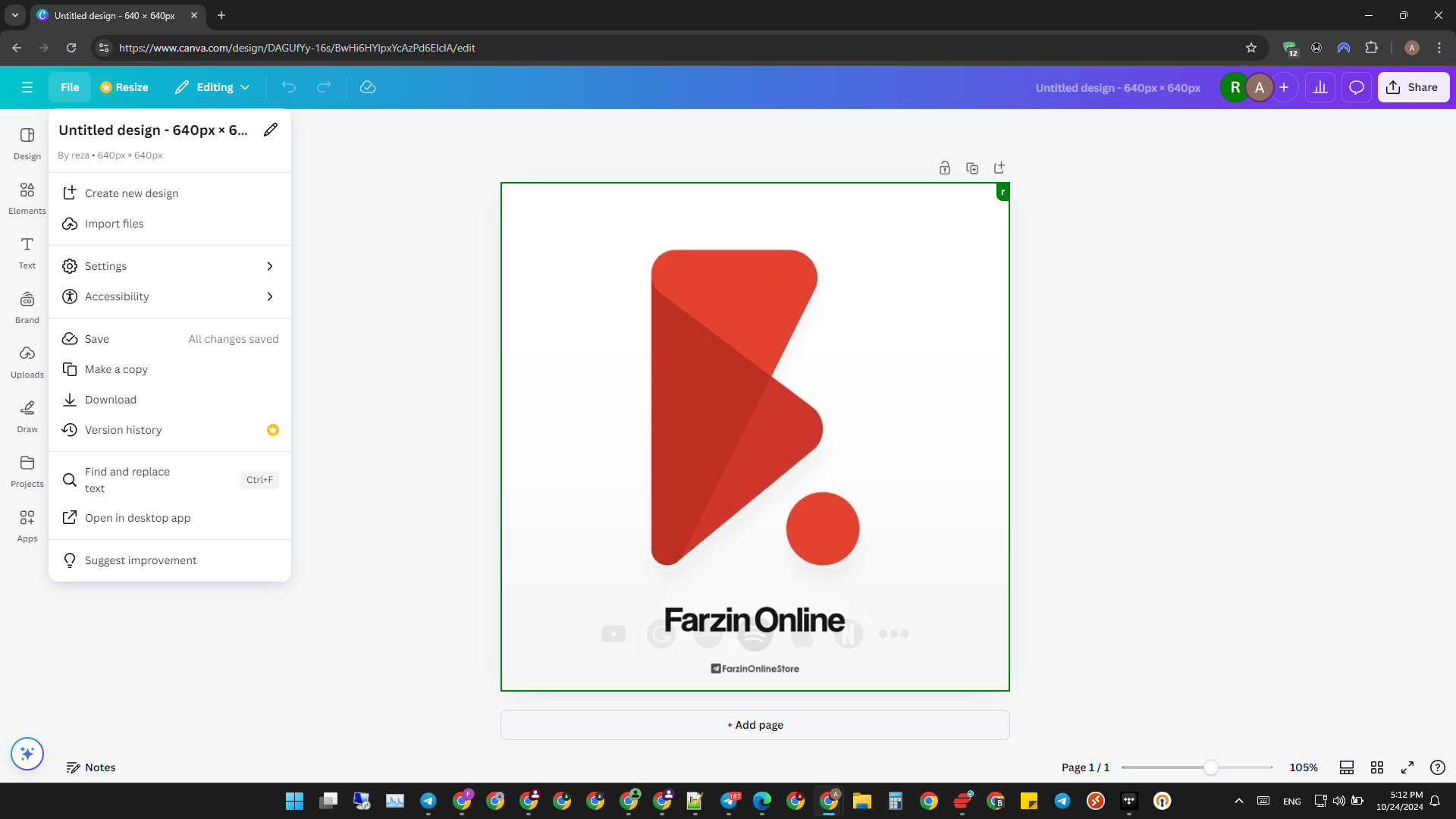The height and width of the screenshot is (819, 1456).
Task: Open Chrome extensions puzzle icon
Action: 1371,48
